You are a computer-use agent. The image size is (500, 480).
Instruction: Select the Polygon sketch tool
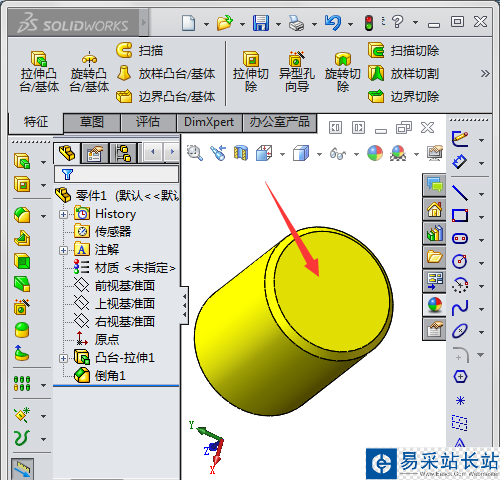coord(460,377)
